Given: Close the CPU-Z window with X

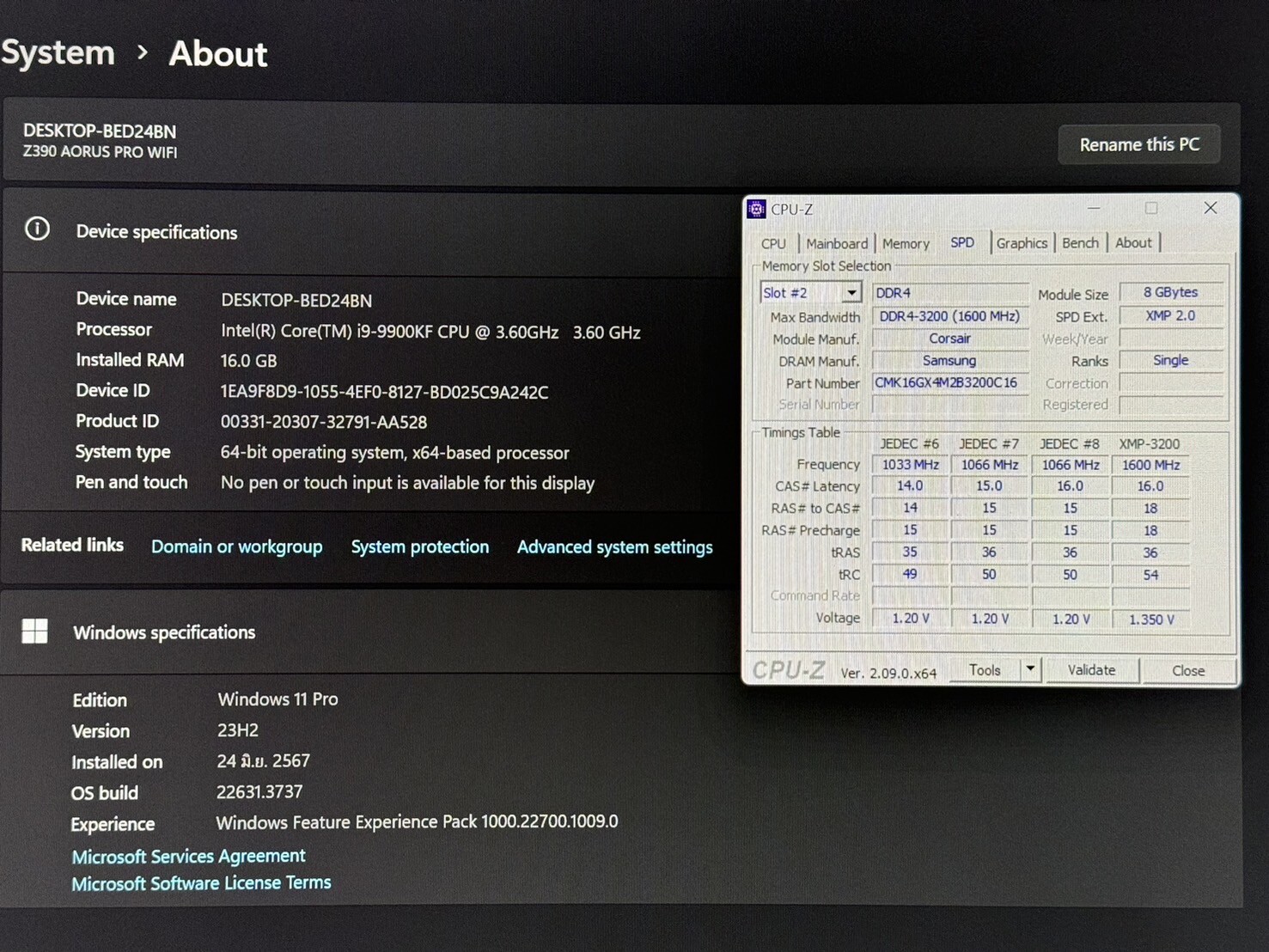Looking at the screenshot, I should pos(1211,208).
